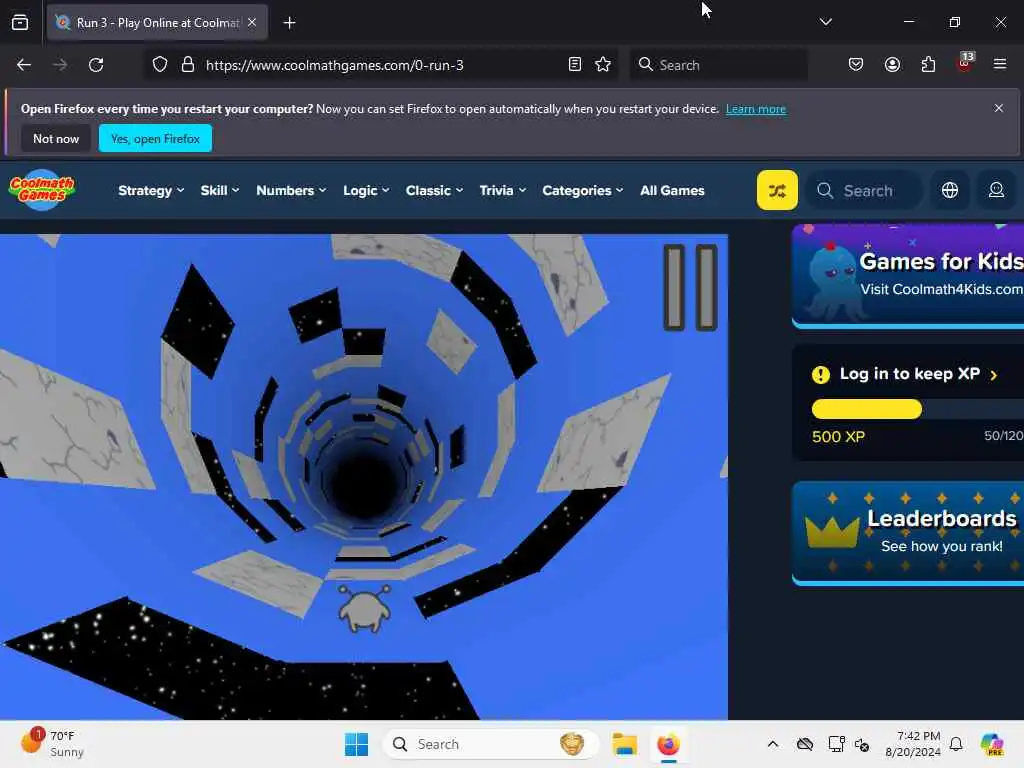
Task: Open the All Games page
Action: click(672, 190)
